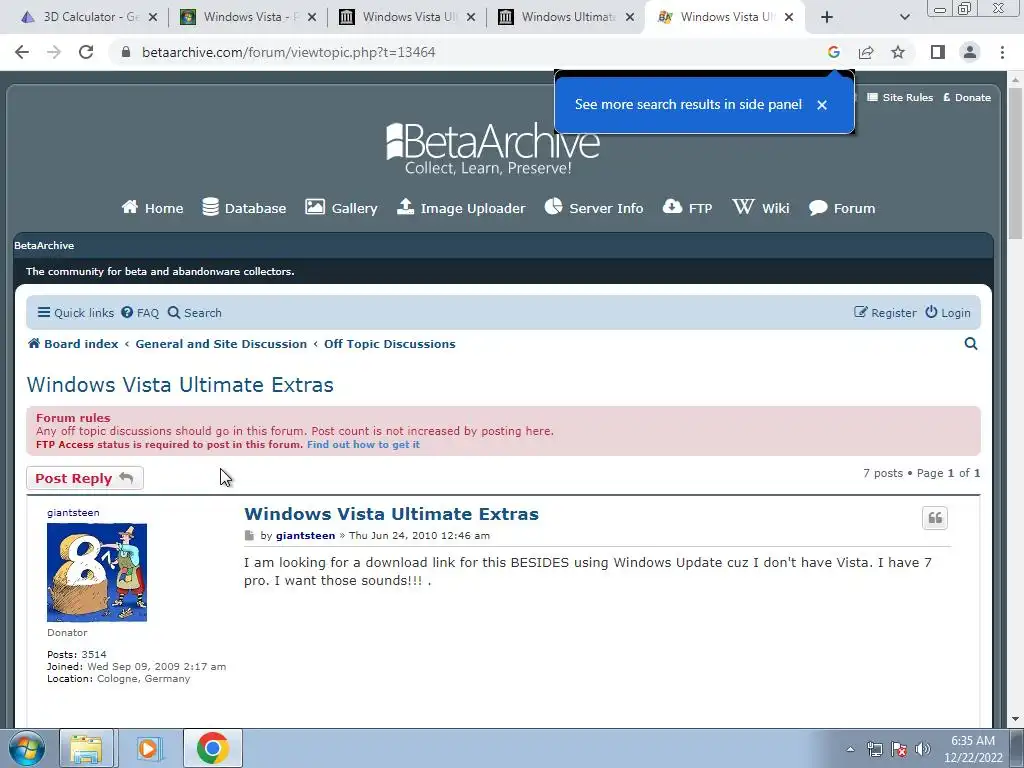Open the Action Center flag tray icon
Viewport: 1024px width, 768px height.
click(899, 749)
